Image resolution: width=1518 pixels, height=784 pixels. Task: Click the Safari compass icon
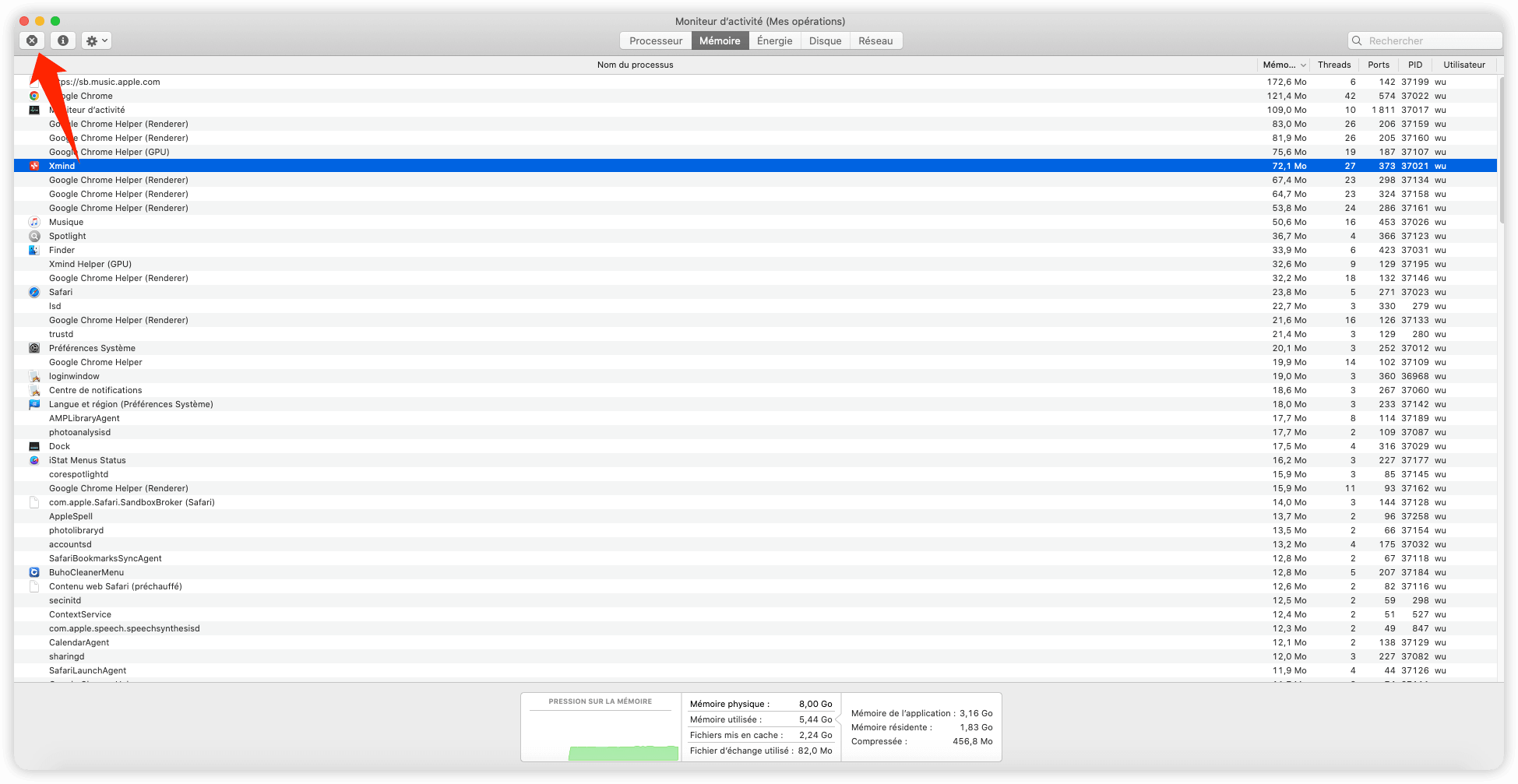click(34, 292)
